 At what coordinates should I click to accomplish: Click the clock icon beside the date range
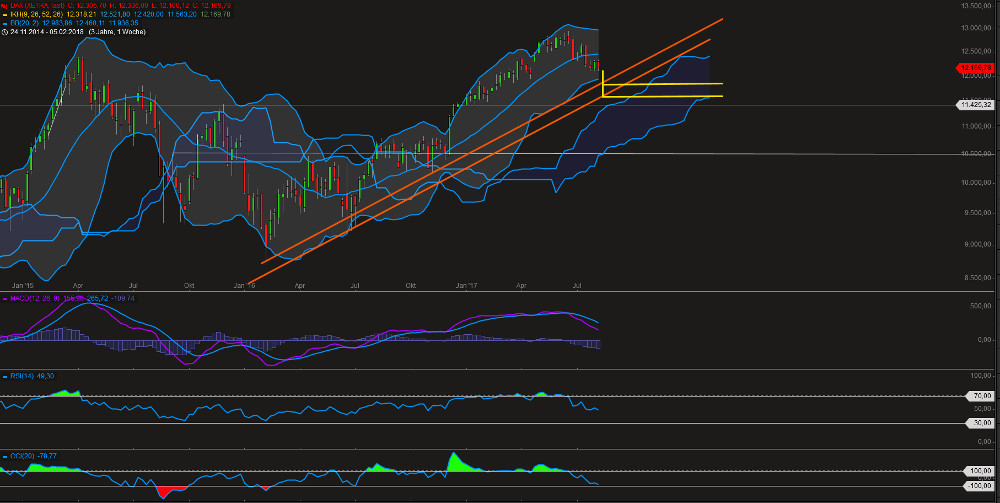pos(4,30)
